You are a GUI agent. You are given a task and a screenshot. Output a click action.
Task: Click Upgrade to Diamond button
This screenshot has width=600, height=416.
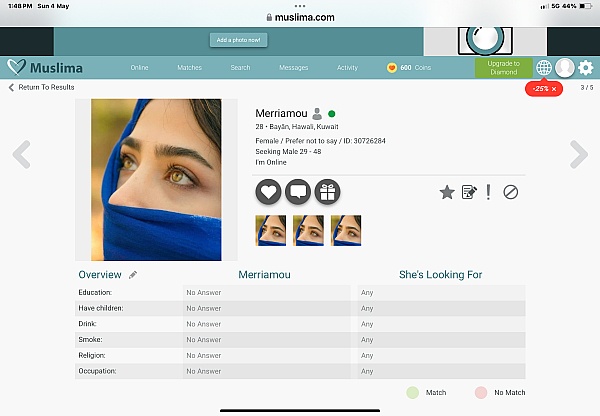(x=503, y=68)
